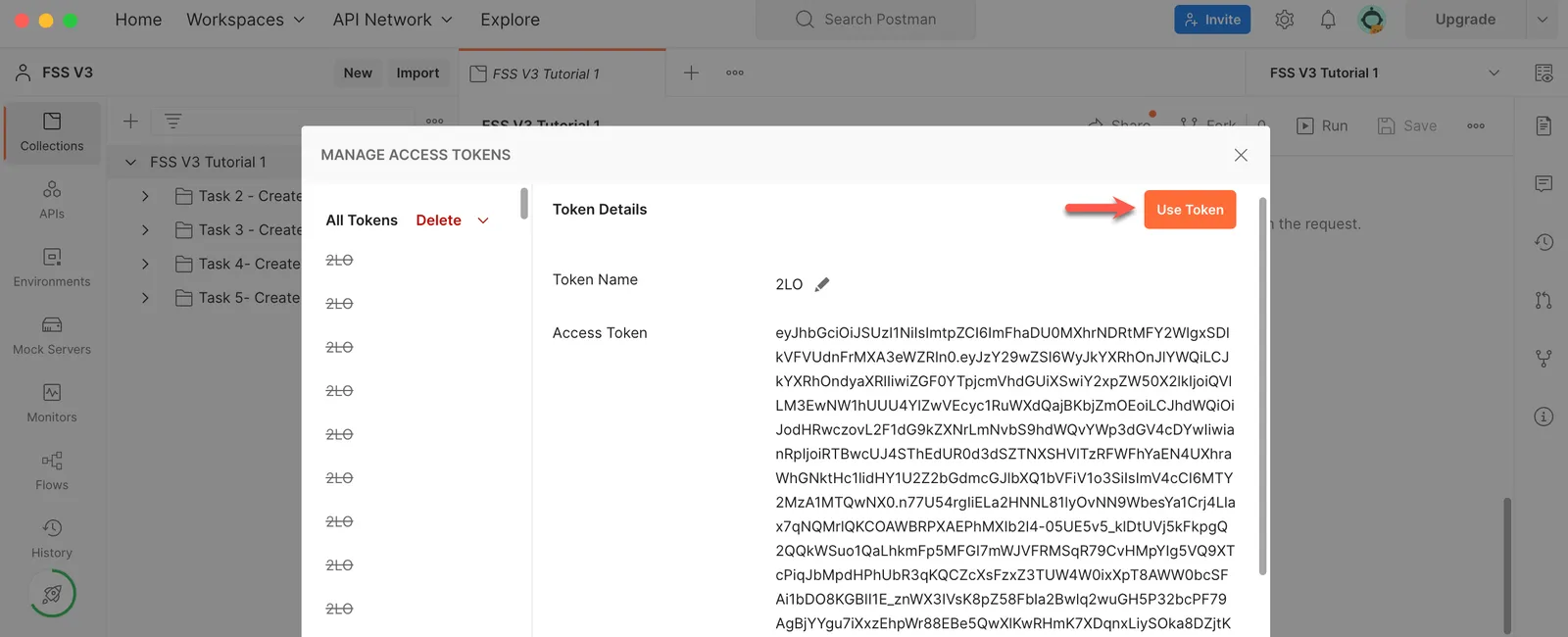Go to the Explore page
The width and height of the screenshot is (1568, 637).
coord(510,20)
